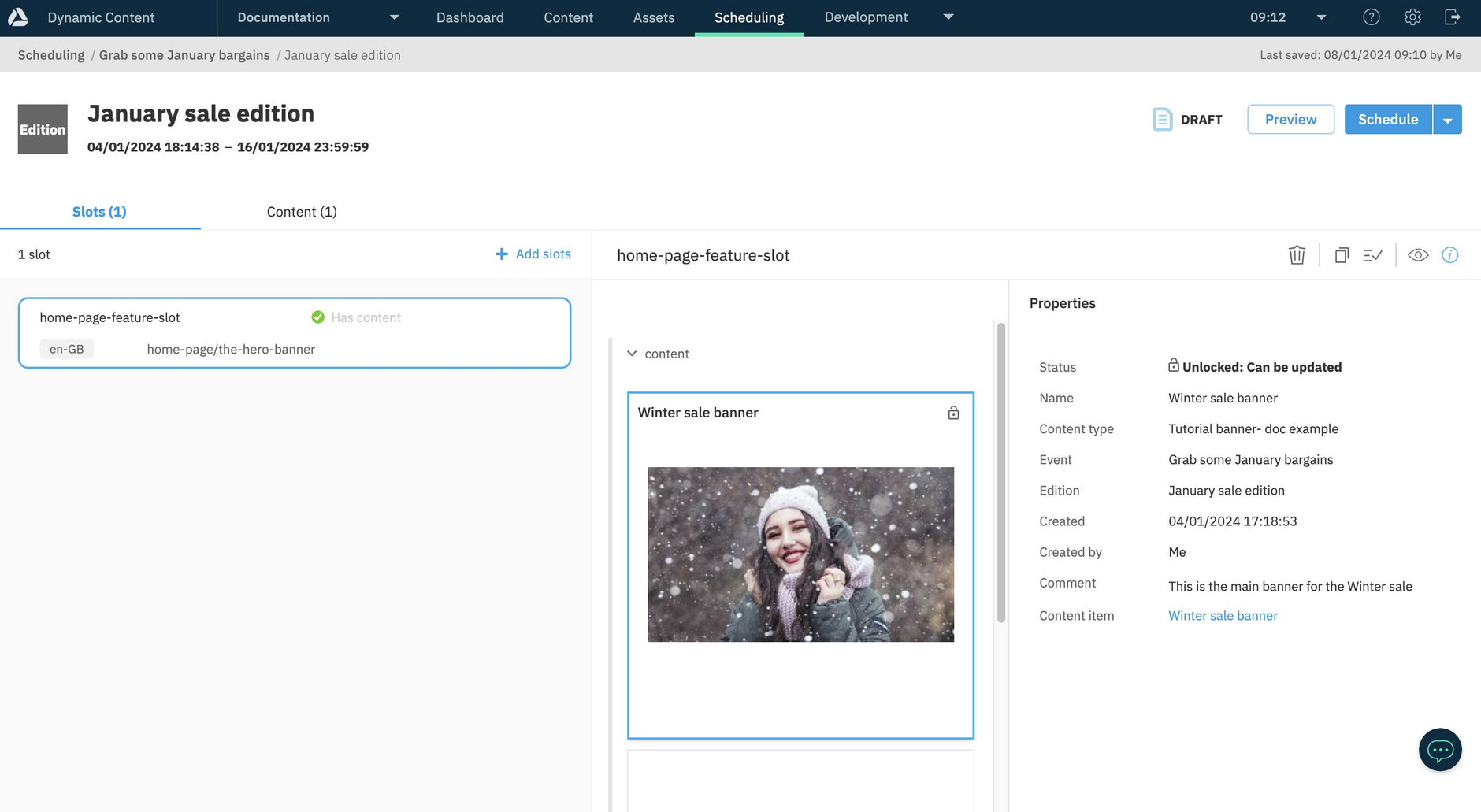Select the Scheduling tab
The width and height of the screenshot is (1481, 812).
point(749,17)
